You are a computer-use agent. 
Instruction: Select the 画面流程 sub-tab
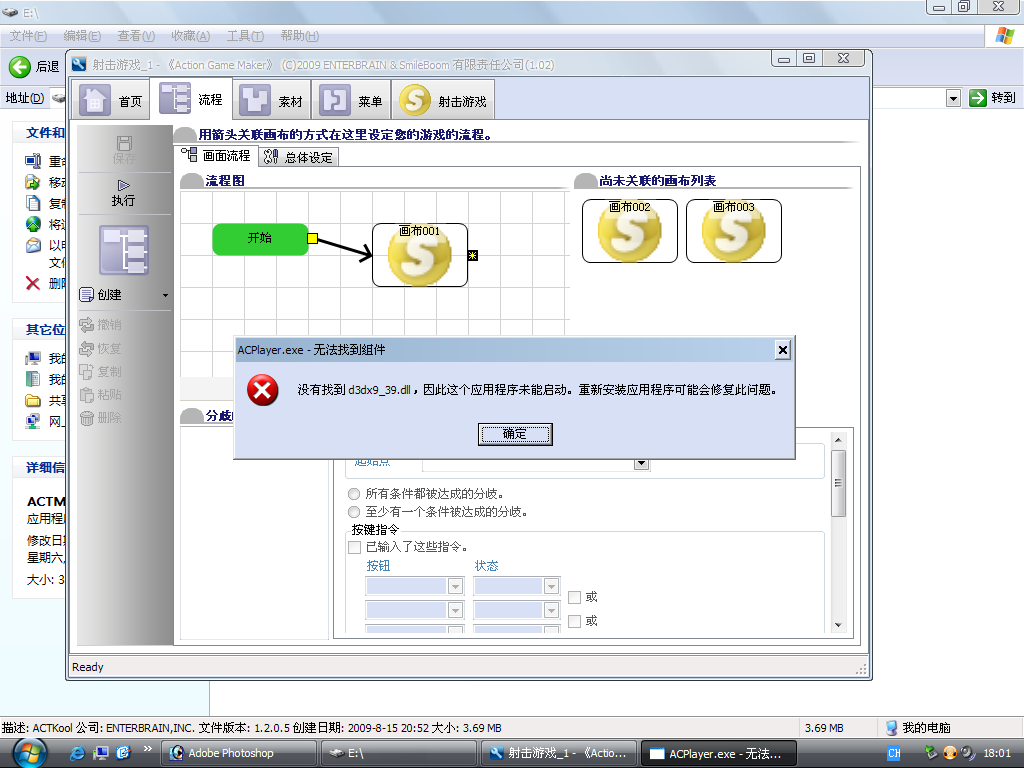pos(218,155)
